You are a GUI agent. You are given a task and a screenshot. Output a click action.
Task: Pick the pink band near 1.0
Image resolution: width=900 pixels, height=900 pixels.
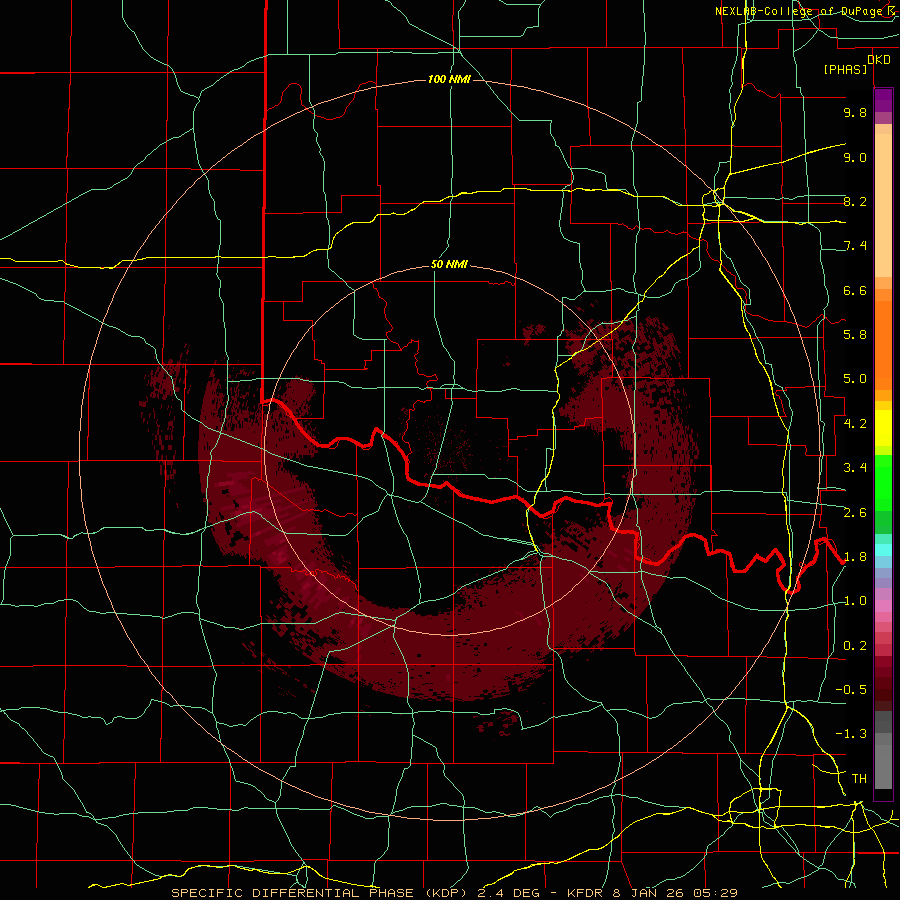(883, 605)
